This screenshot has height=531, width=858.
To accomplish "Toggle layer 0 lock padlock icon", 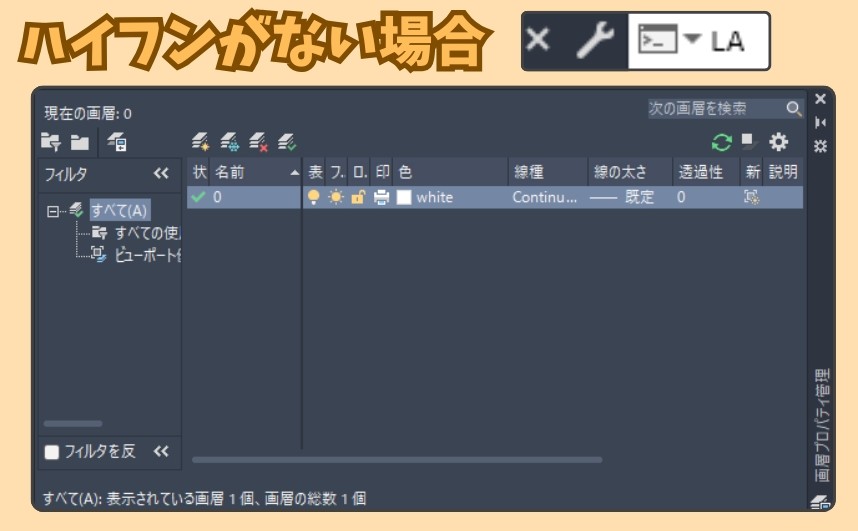I will (358, 197).
